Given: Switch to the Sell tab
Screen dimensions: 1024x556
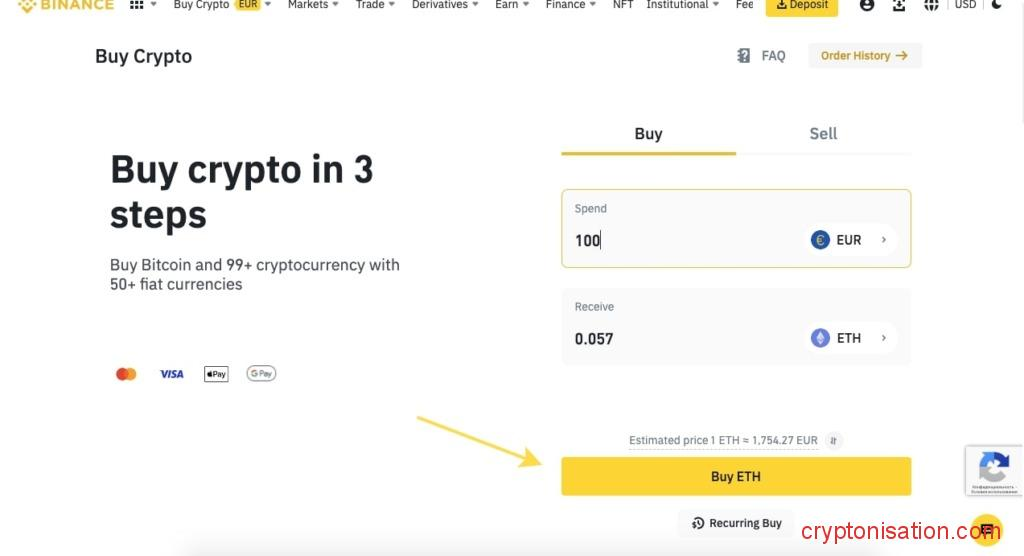Looking at the screenshot, I should pos(823,134).
